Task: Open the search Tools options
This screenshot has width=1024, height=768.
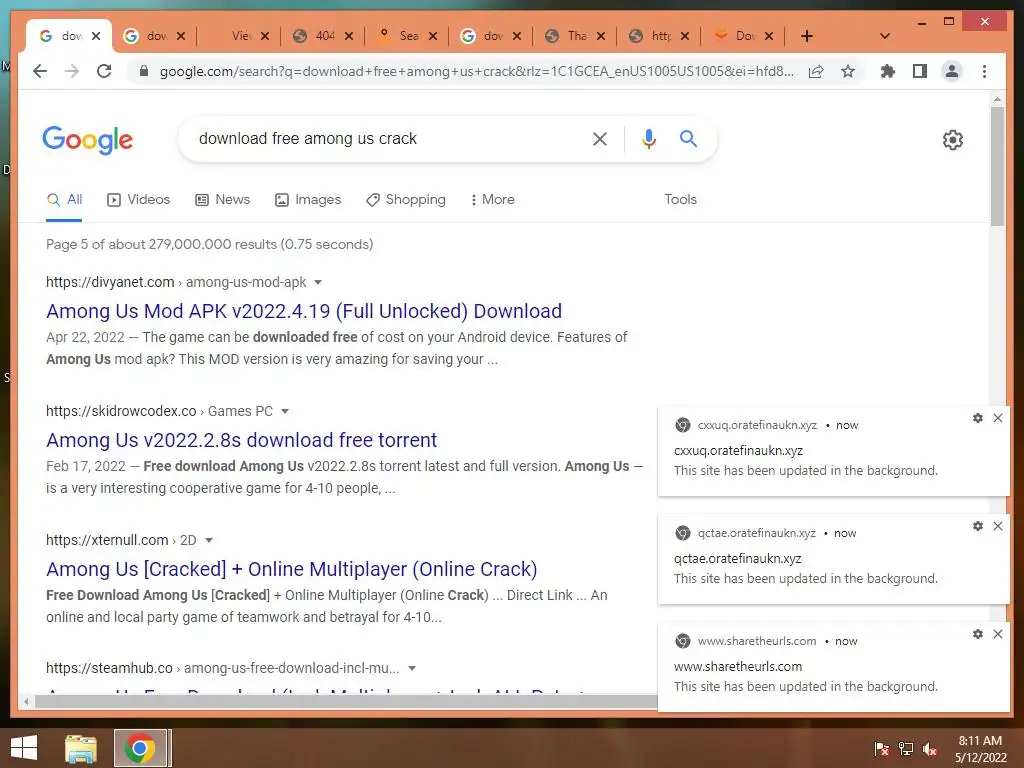Action: pyautogui.click(x=680, y=199)
